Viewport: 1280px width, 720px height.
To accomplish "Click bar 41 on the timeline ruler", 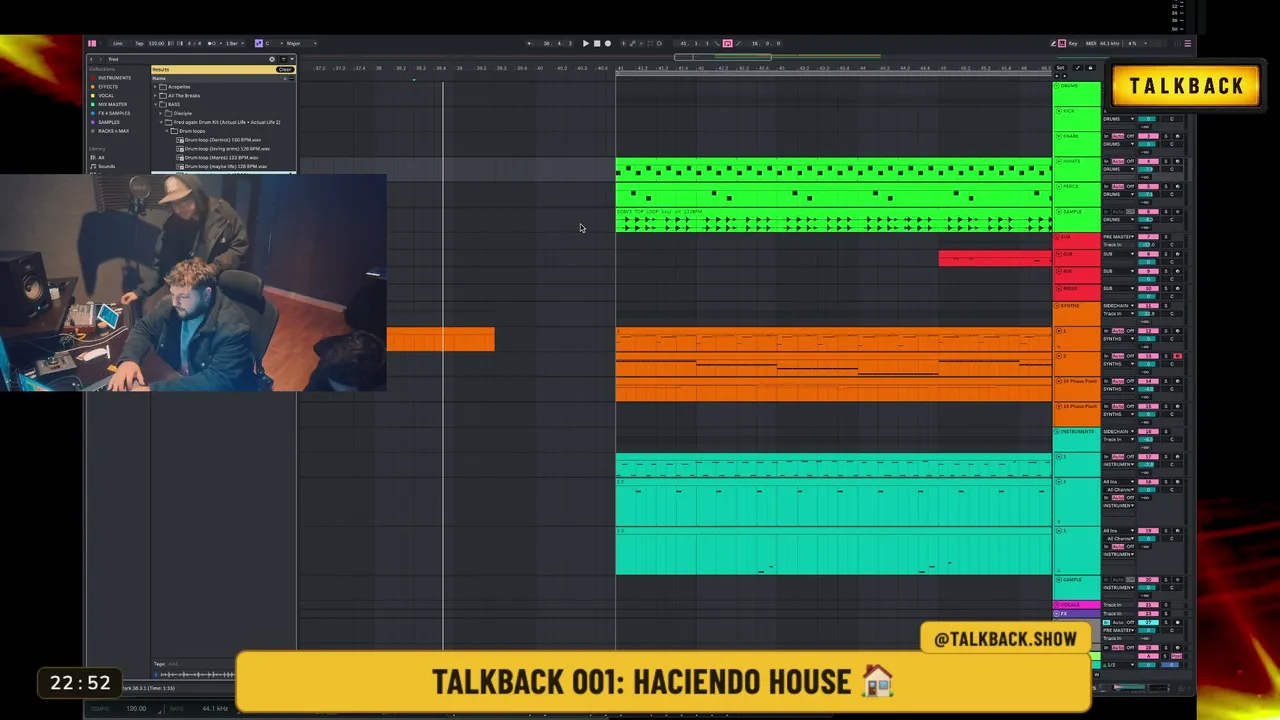I will coord(620,68).
